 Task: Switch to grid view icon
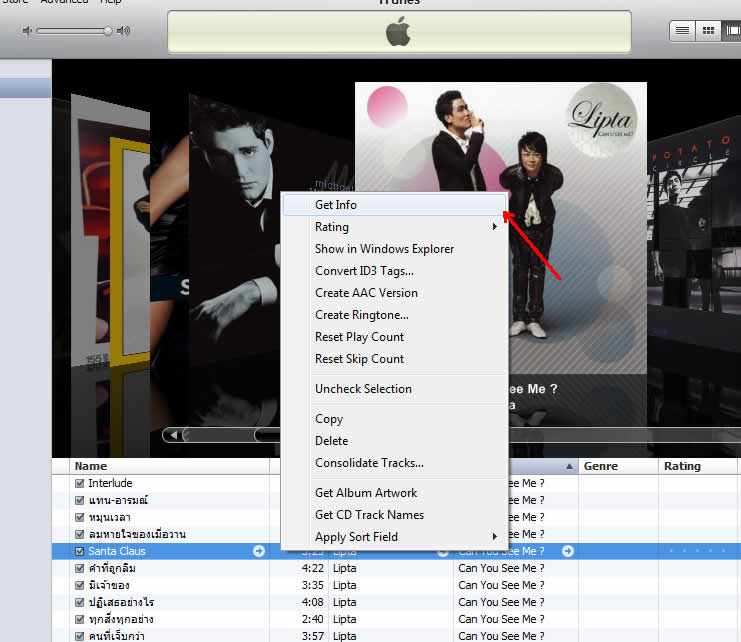click(x=708, y=31)
